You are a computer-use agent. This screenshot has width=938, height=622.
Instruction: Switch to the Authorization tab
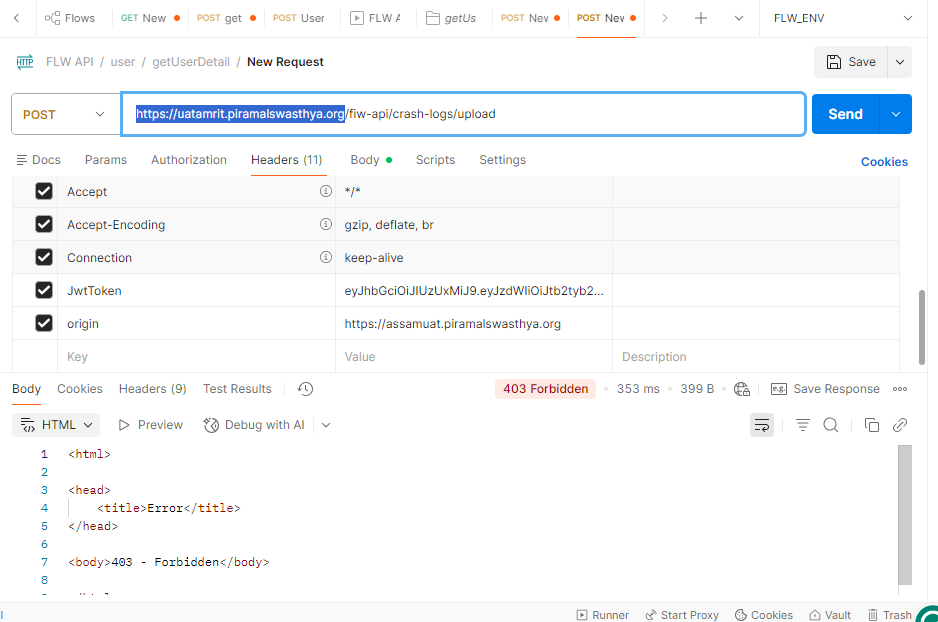tap(189, 160)
